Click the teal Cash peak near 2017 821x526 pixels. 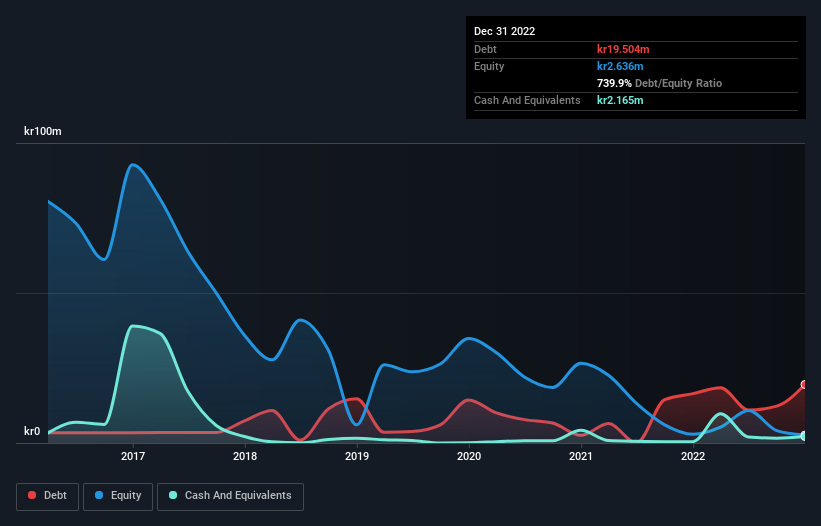point(135,327)
